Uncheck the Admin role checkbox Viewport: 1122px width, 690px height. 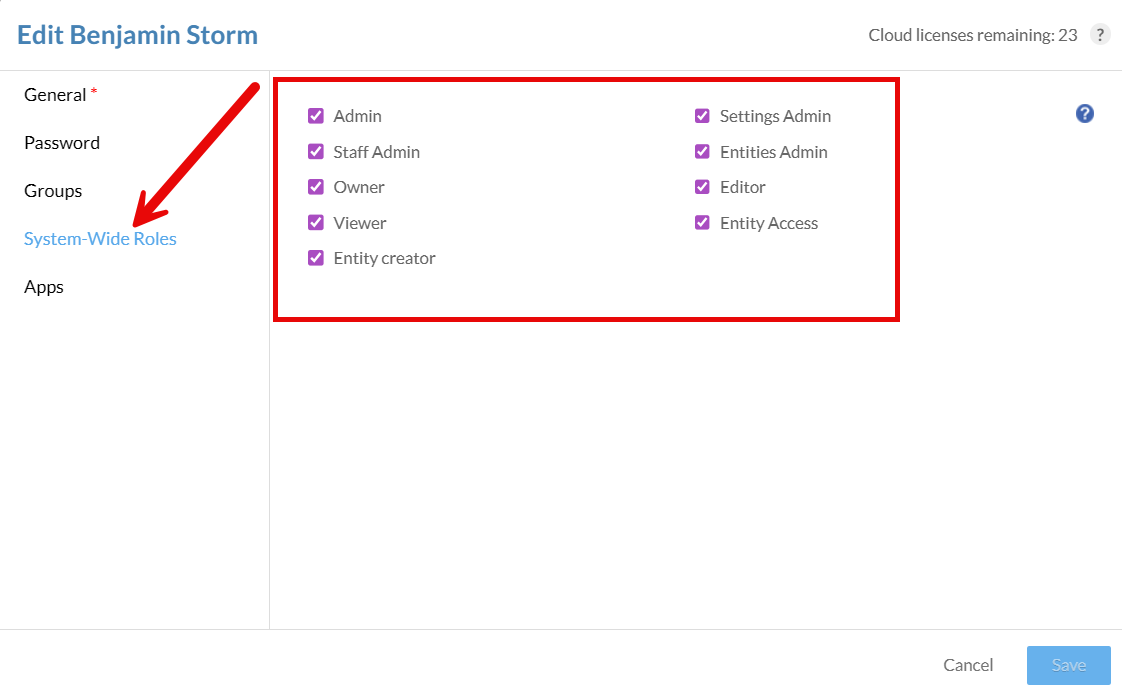click(x=316, y=116)
